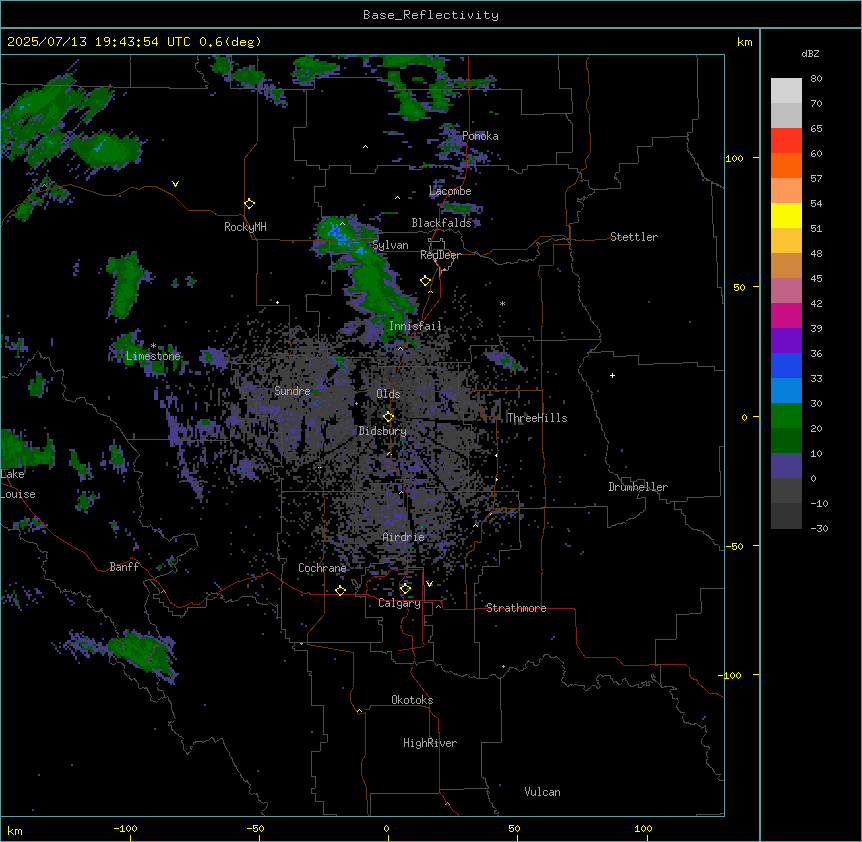Viewport: 862px width, 842px height.
Task: Click the Olds town label
Action: (x=388, y=394)
